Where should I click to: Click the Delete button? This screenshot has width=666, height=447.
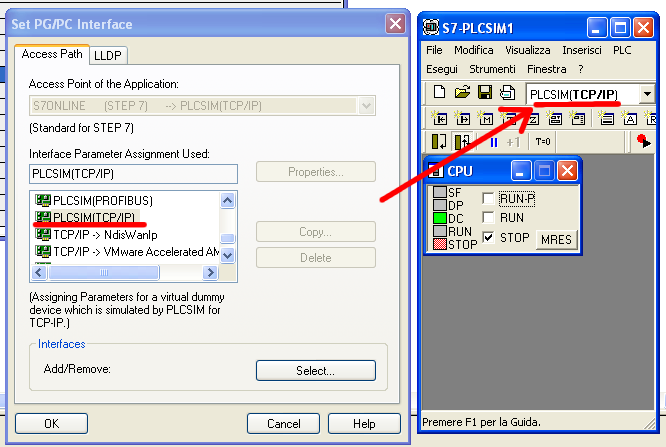click(x=316, y=257)
